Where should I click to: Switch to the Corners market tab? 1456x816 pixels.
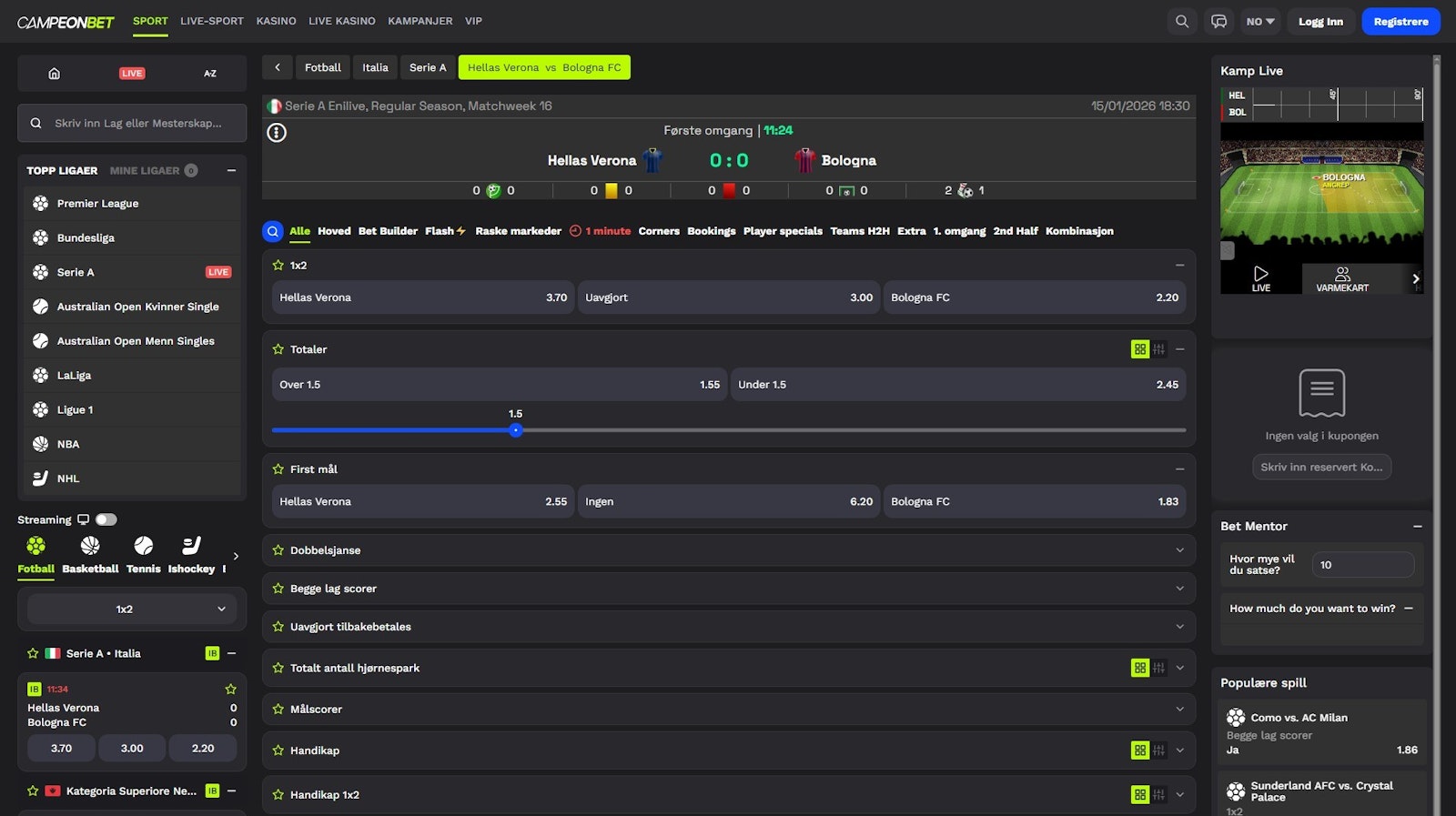pyautogui.click(x=659, y=231)
